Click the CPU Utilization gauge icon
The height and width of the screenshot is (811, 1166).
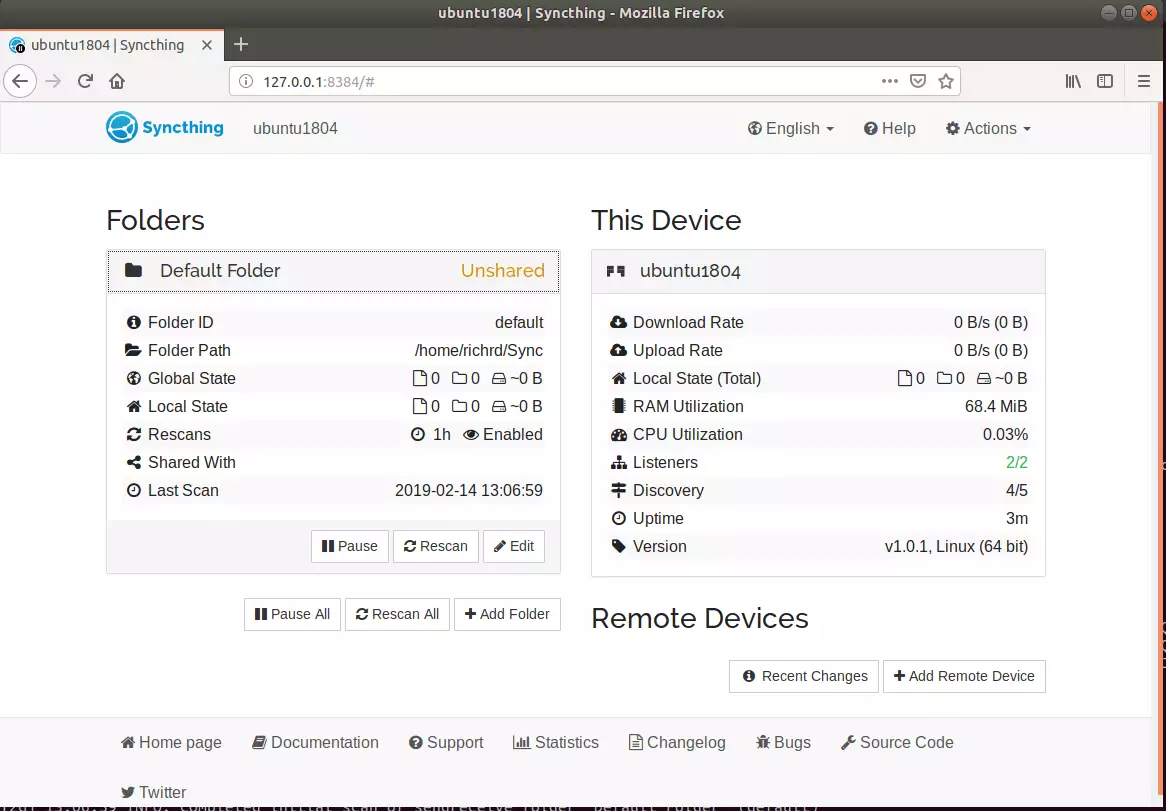pyautogui.click(x=619, y=434)
